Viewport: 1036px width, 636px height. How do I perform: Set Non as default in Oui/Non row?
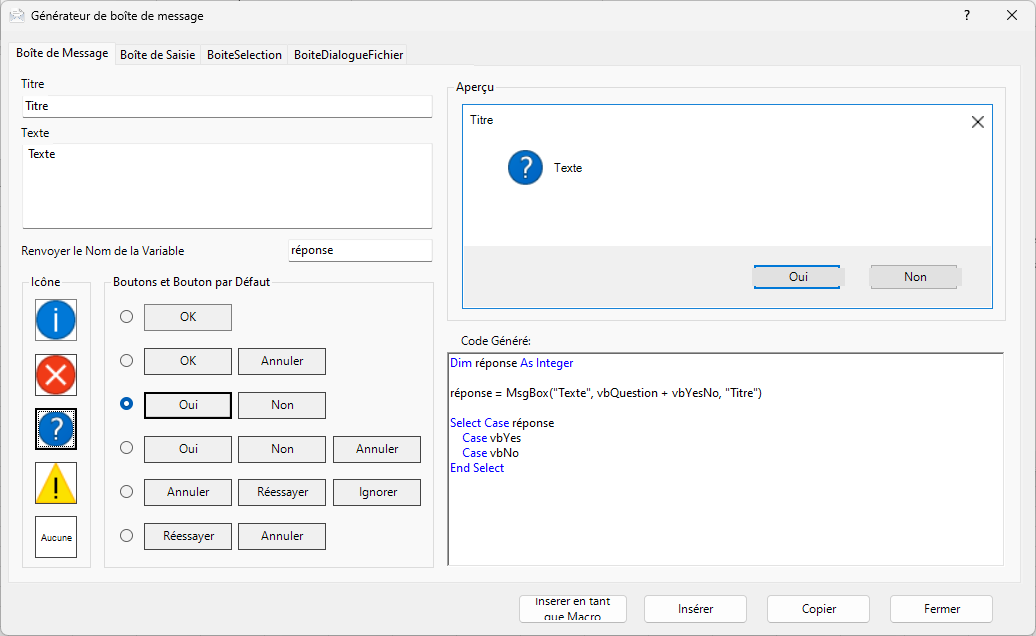(x=282, y=405)
